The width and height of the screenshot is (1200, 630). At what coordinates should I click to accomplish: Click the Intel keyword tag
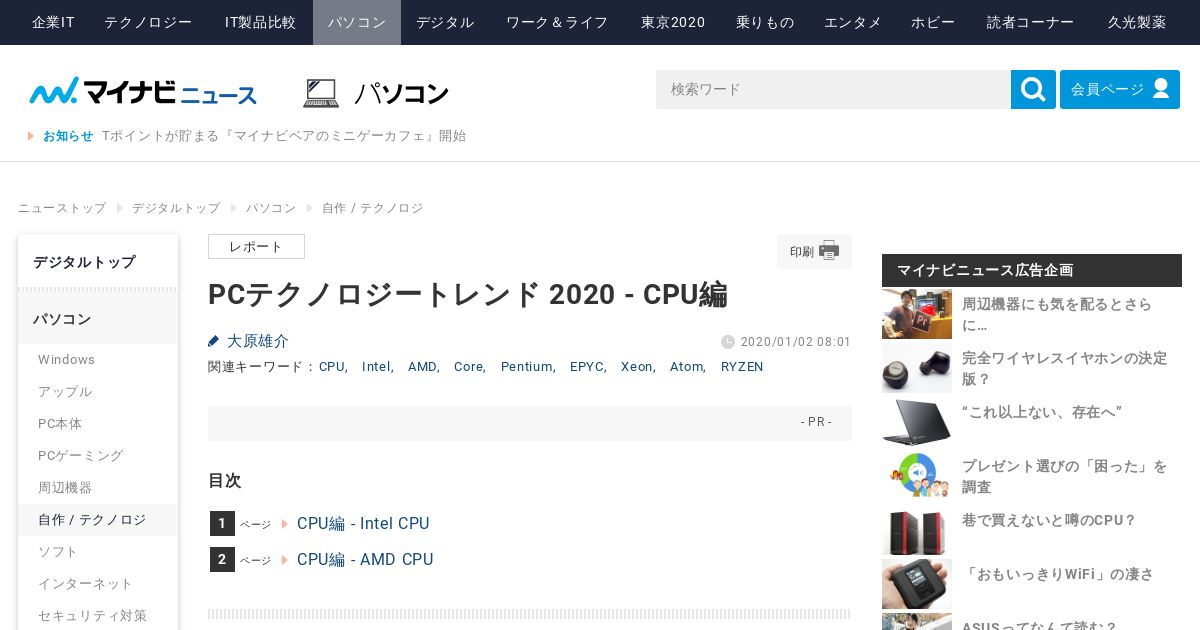tap(377, 367)
